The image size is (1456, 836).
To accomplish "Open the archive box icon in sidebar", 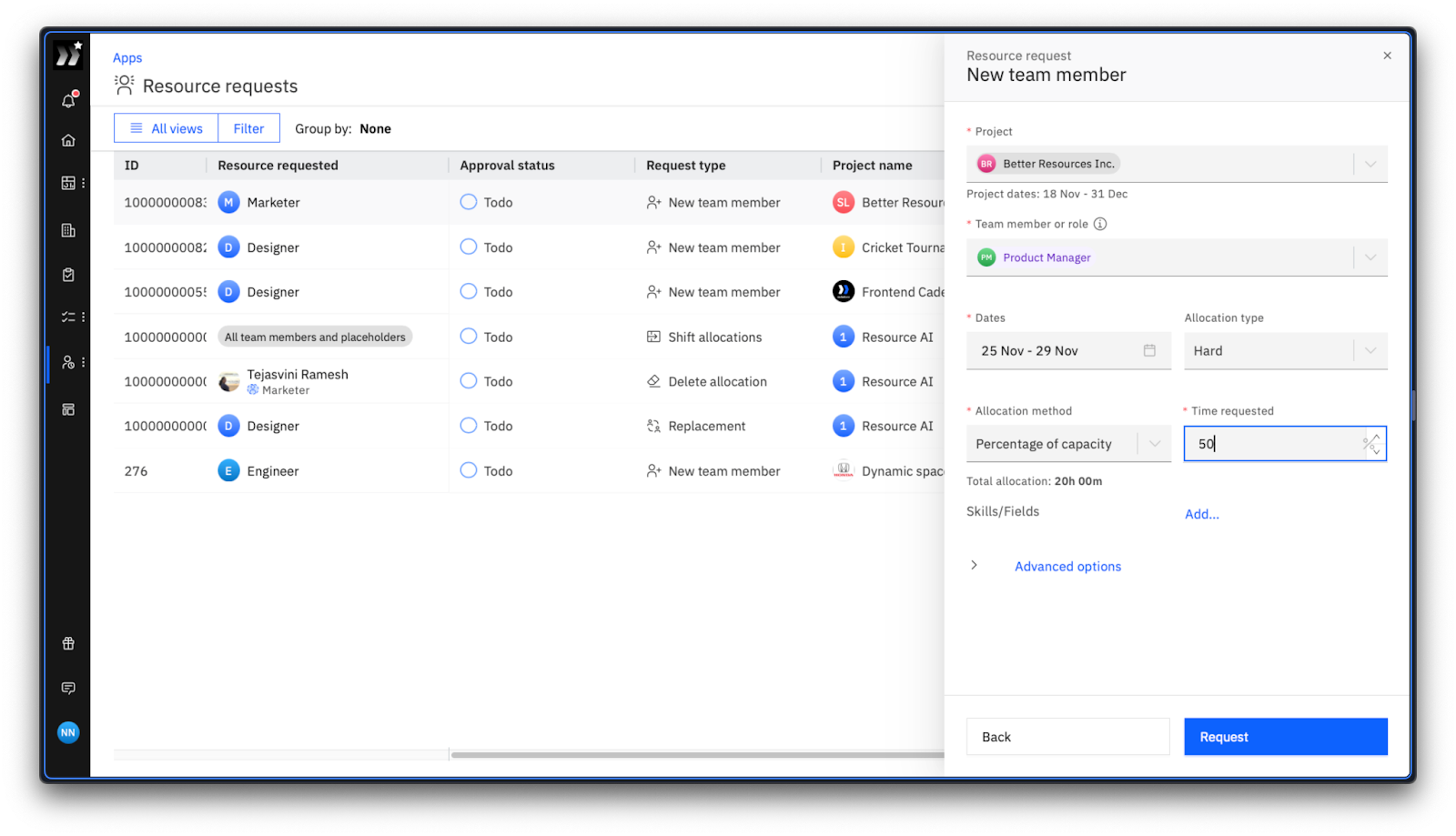I will point(68,409).
